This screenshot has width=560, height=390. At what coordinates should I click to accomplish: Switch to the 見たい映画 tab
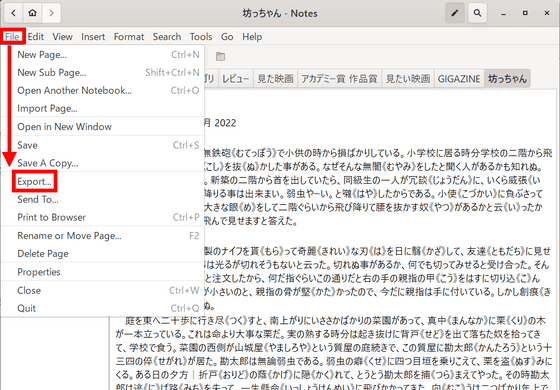(408, 78)
